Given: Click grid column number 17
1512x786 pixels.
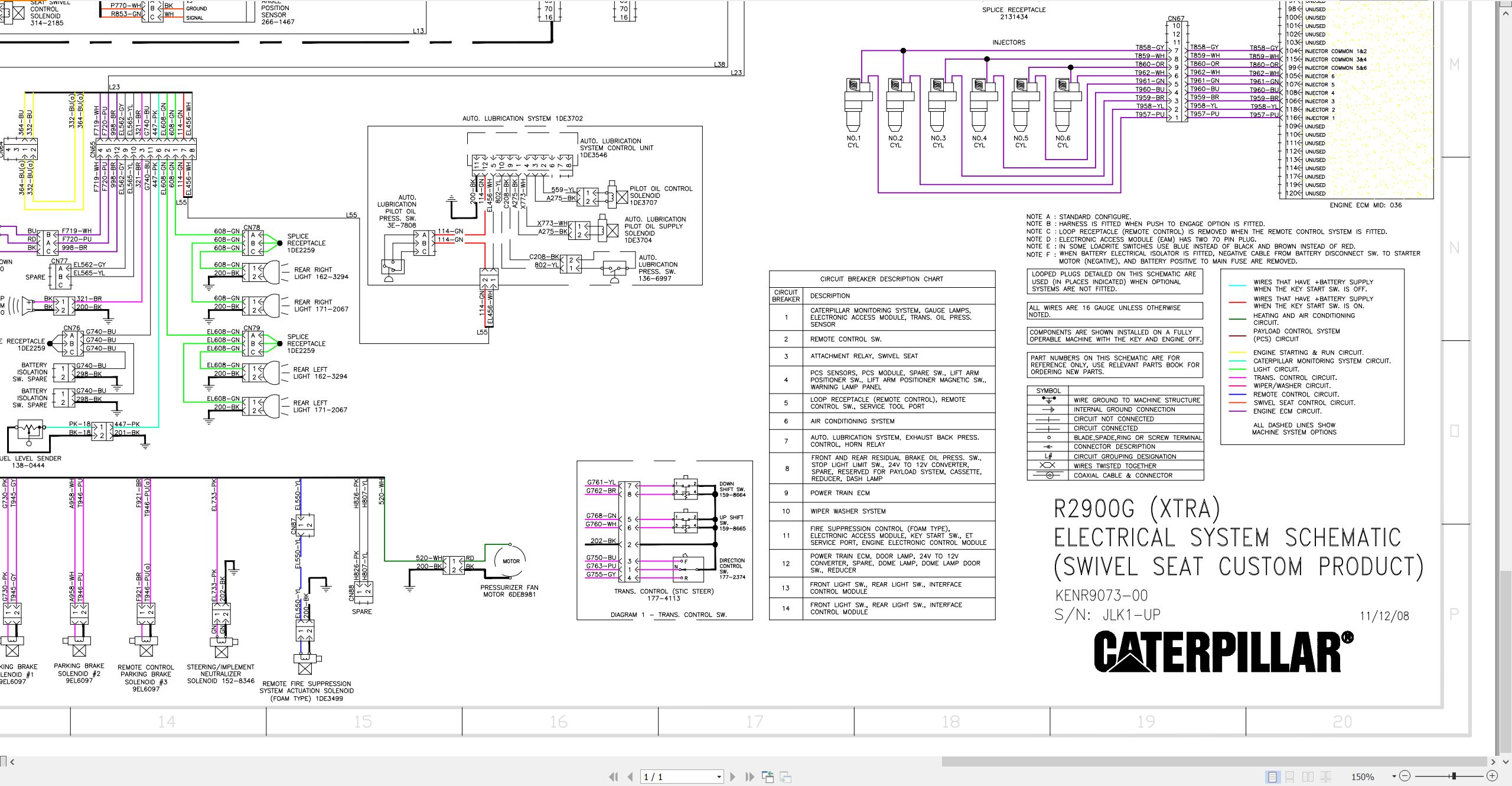Looking at the screenshot, I should (754, 722).
